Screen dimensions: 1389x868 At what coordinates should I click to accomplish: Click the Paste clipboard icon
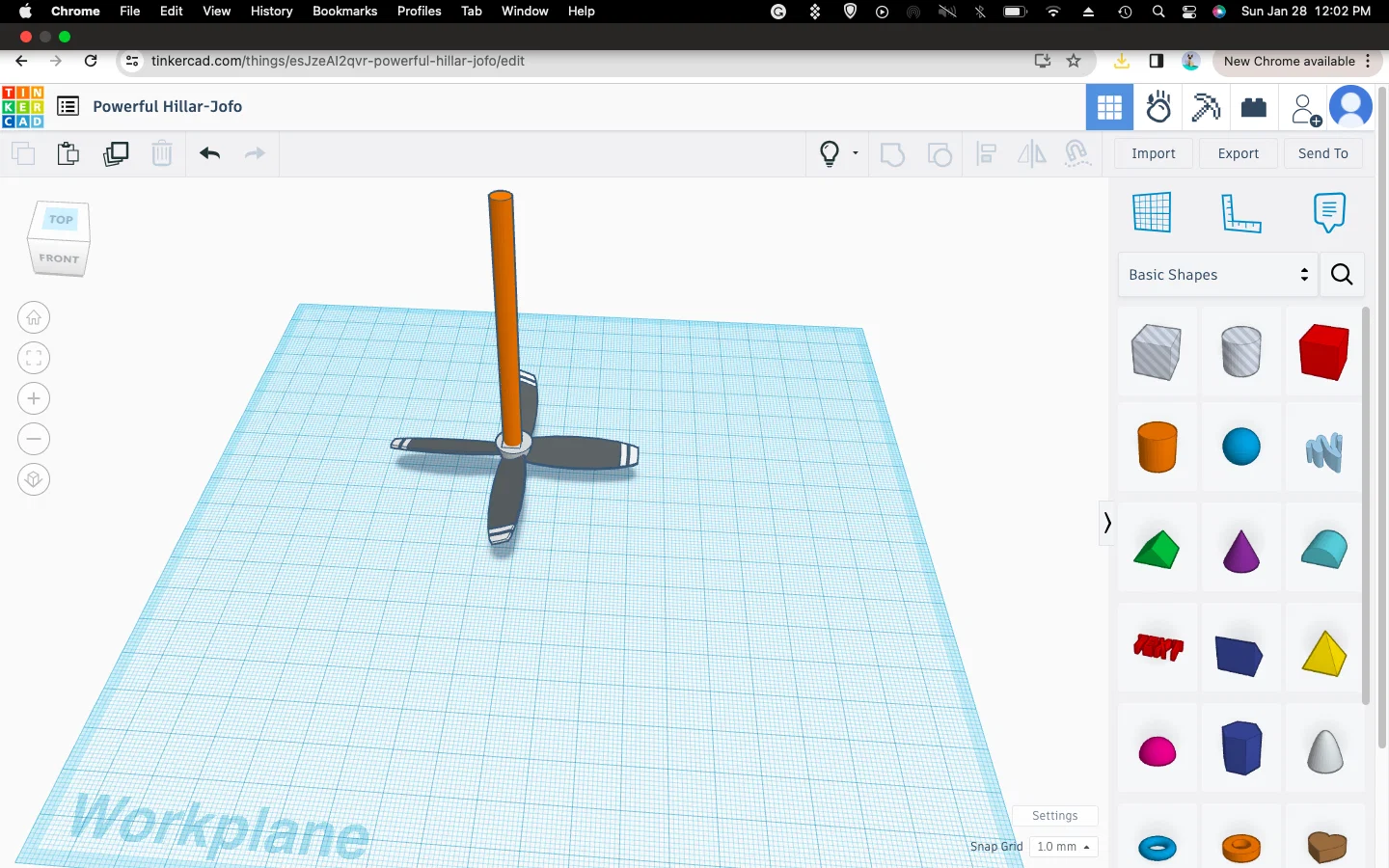68,153
